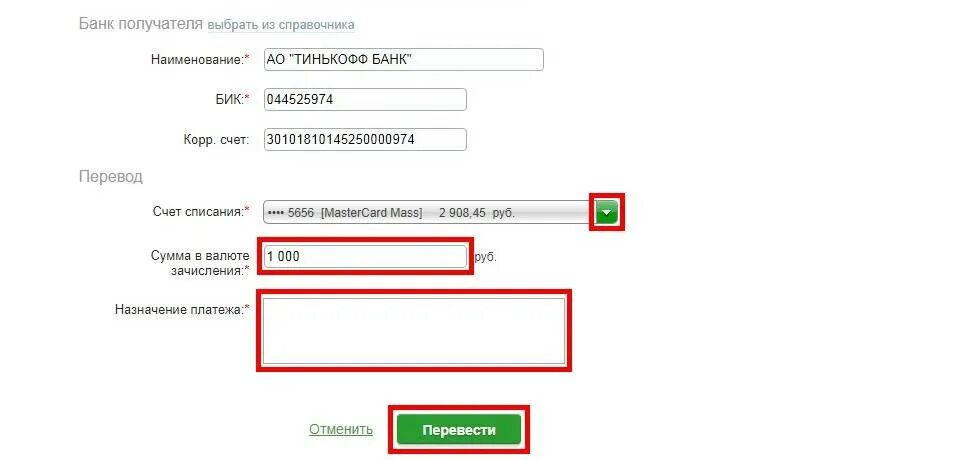970x460 pixels.
Task: Click the 2 908,45 руб. balance text
Action: pos(477,213)
